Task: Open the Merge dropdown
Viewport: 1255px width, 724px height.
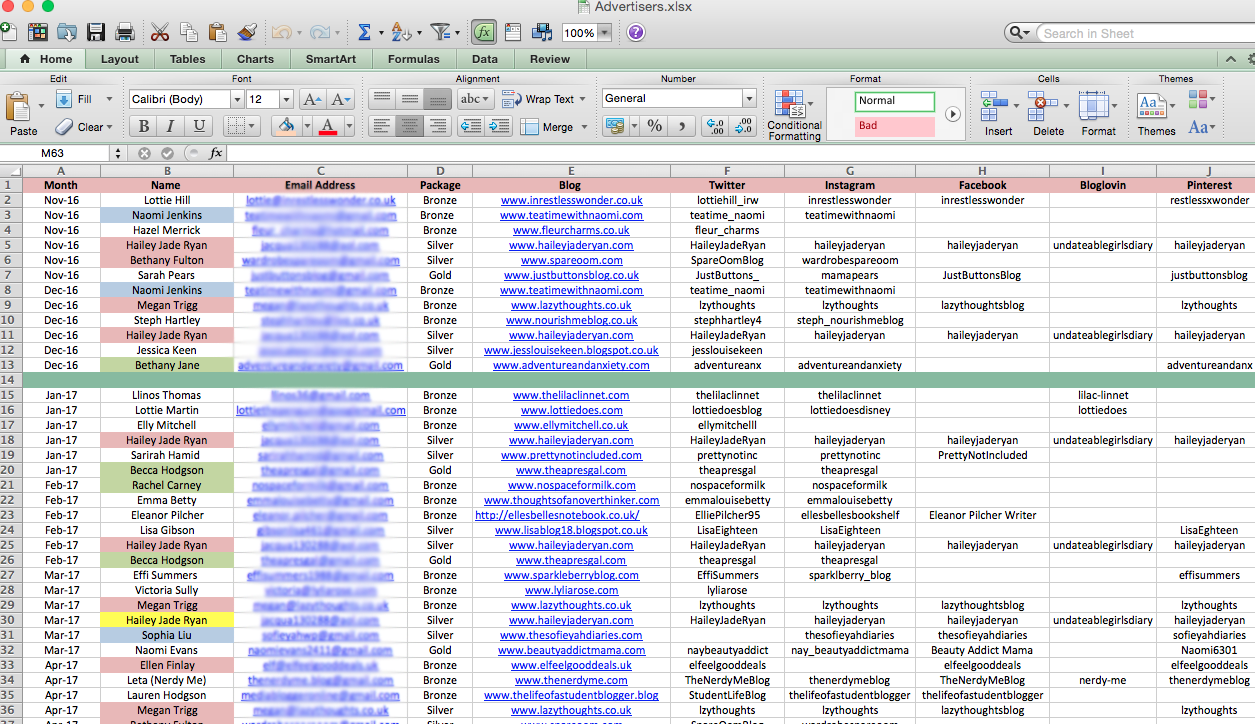Action: (584, 127)
